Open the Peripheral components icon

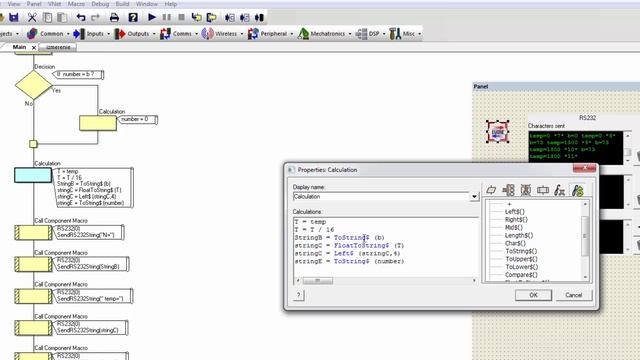253,33
